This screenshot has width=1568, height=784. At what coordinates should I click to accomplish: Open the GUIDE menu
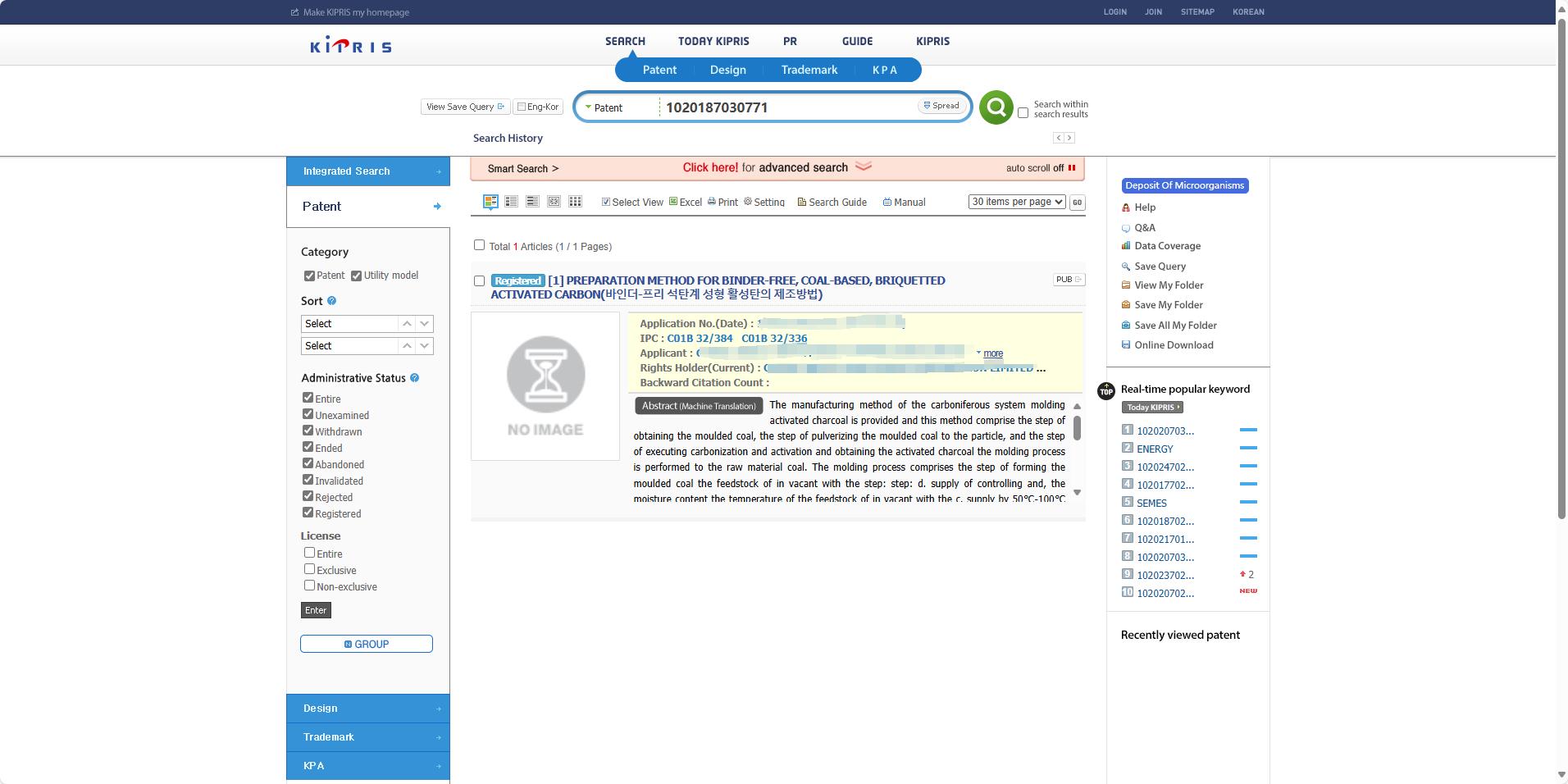click(857, 41)
